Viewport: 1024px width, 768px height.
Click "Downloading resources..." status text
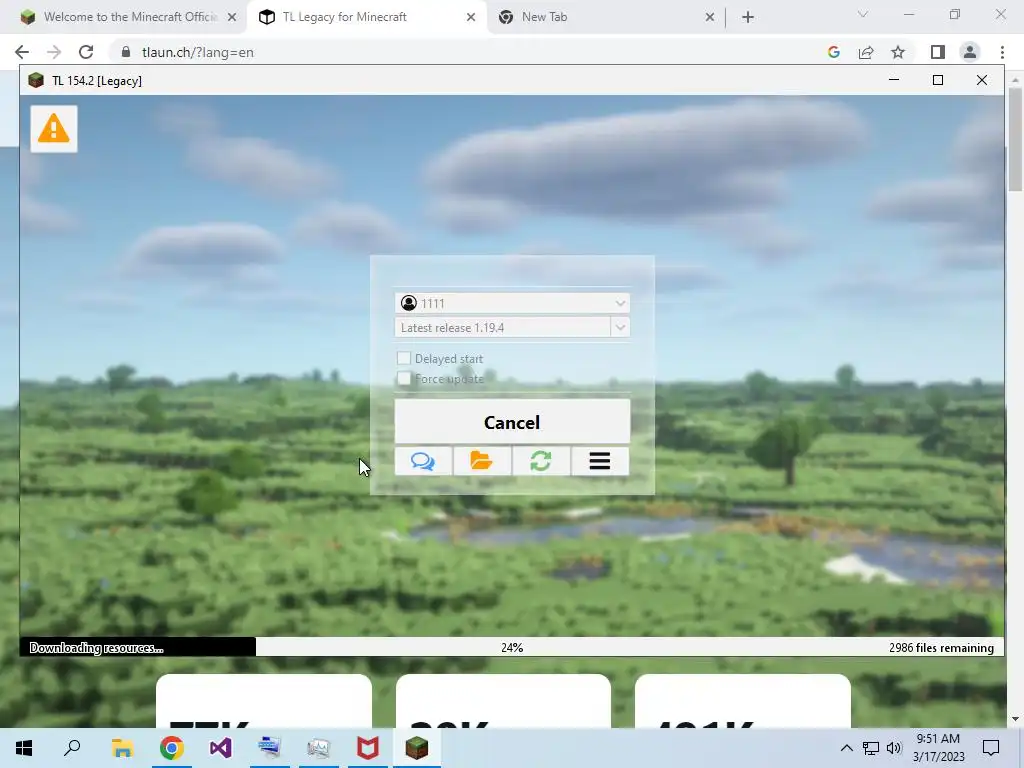(x=97, y=648)
